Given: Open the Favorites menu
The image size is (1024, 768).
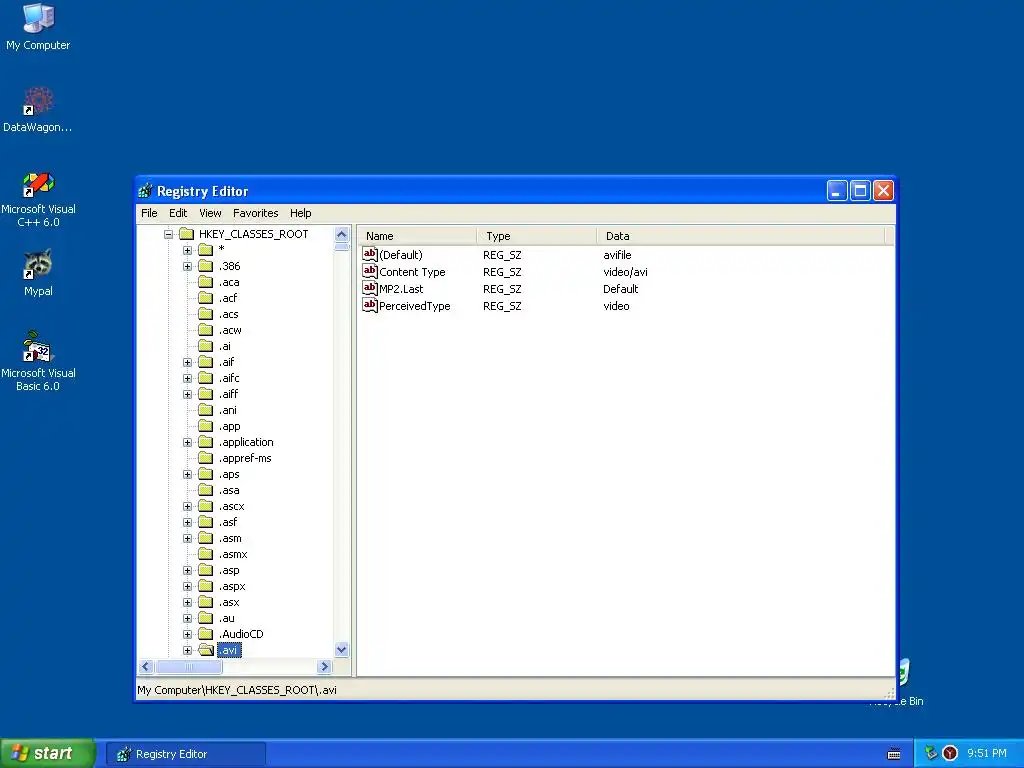Looking at the screenshot, I should tap(255, 213).
